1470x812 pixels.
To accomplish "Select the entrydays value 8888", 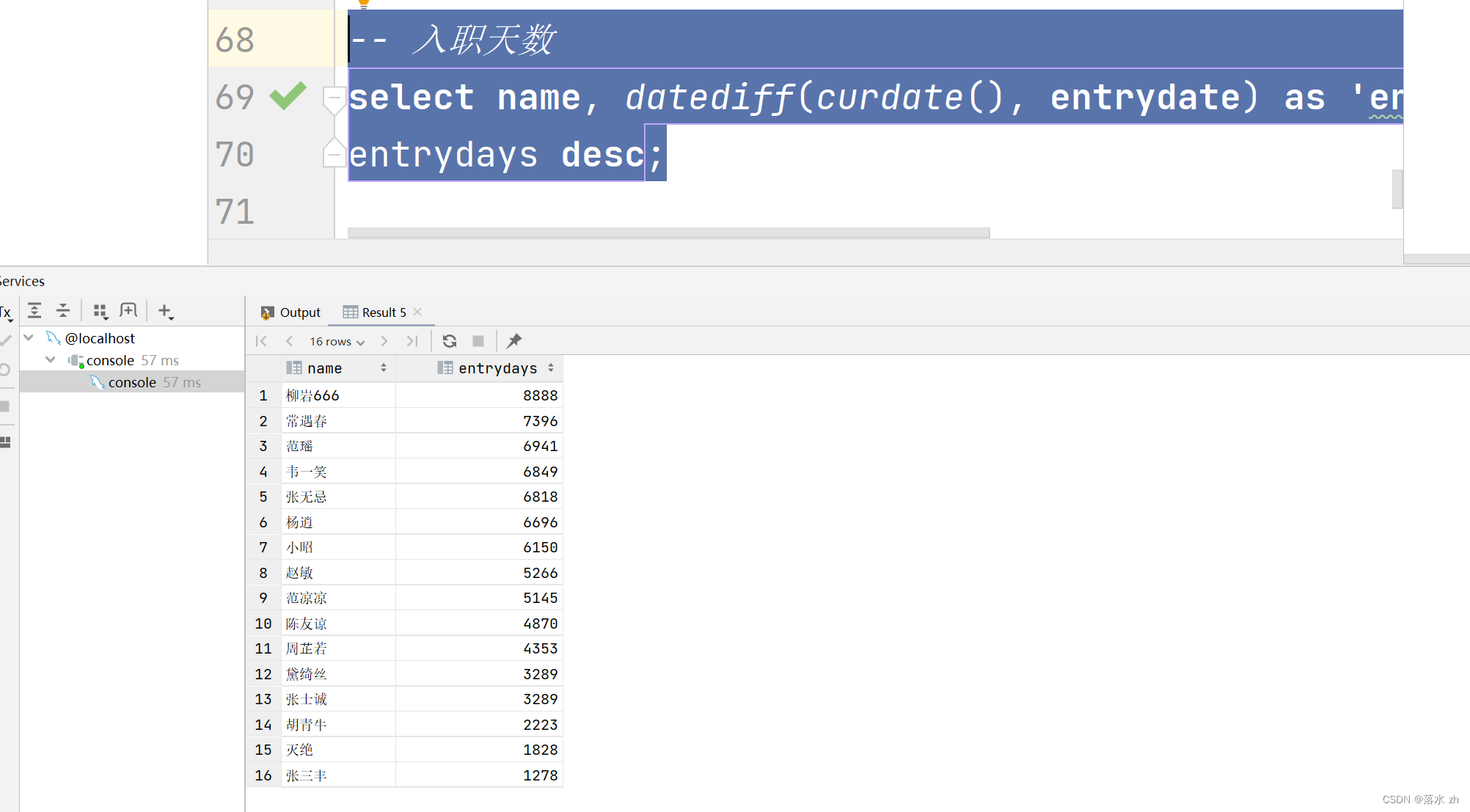I will pyautogui.click(x=480, y=395).
